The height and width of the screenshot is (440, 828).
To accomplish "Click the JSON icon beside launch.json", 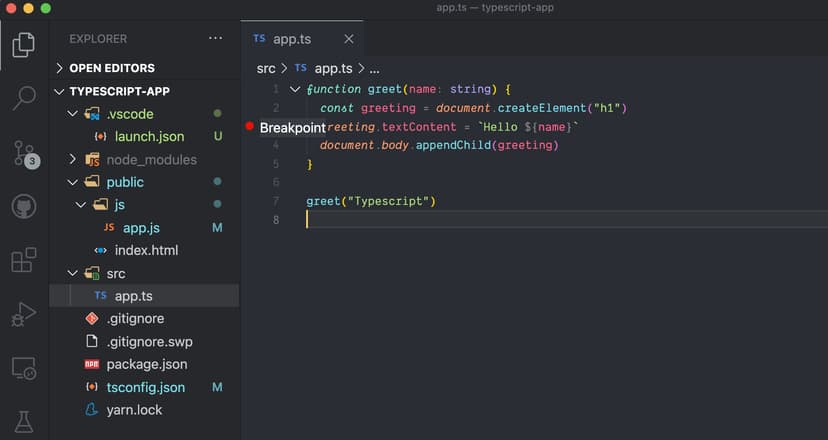I will click(100, 136).
